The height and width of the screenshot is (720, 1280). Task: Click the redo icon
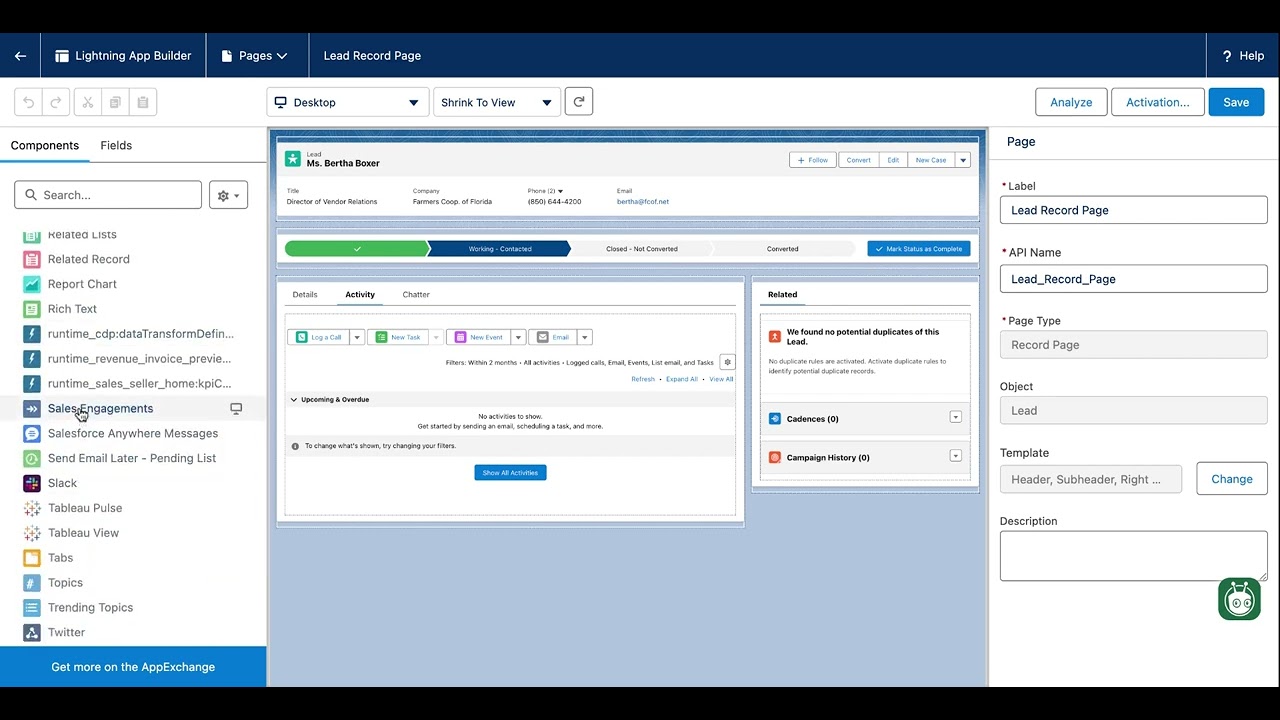pyautogui.click(x=56, y=102)
